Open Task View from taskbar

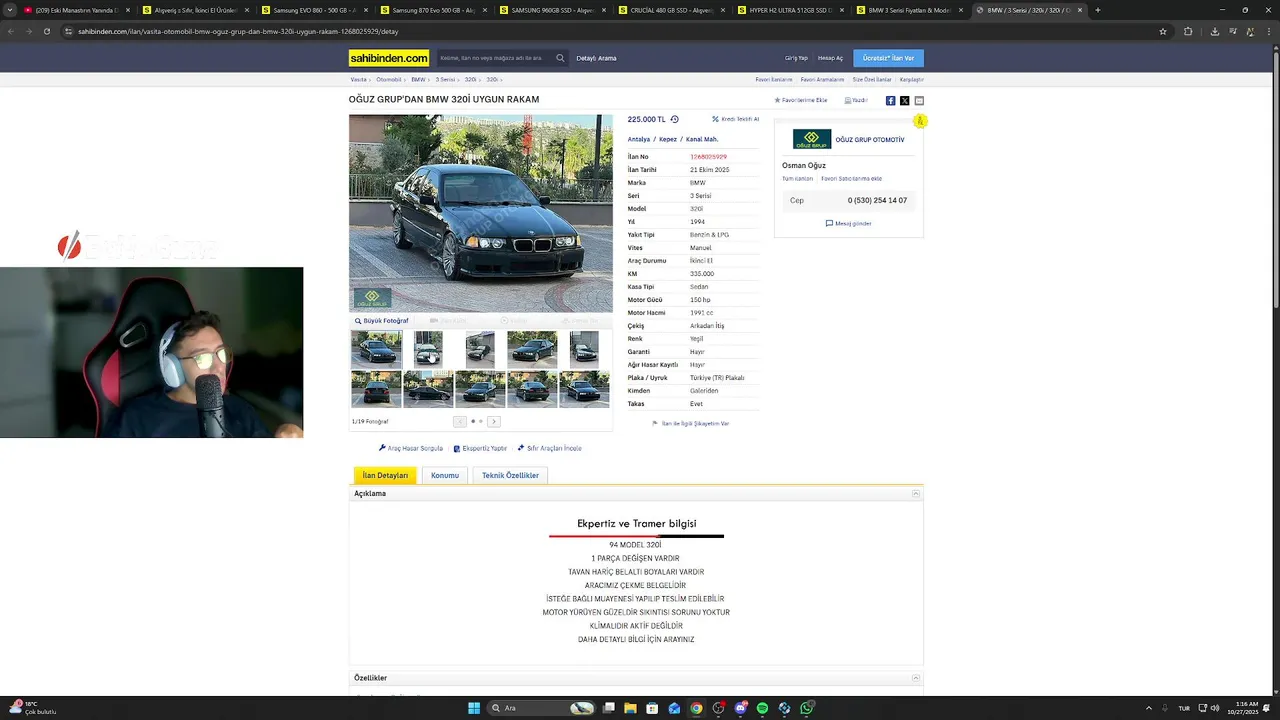[x=608, y=708]
